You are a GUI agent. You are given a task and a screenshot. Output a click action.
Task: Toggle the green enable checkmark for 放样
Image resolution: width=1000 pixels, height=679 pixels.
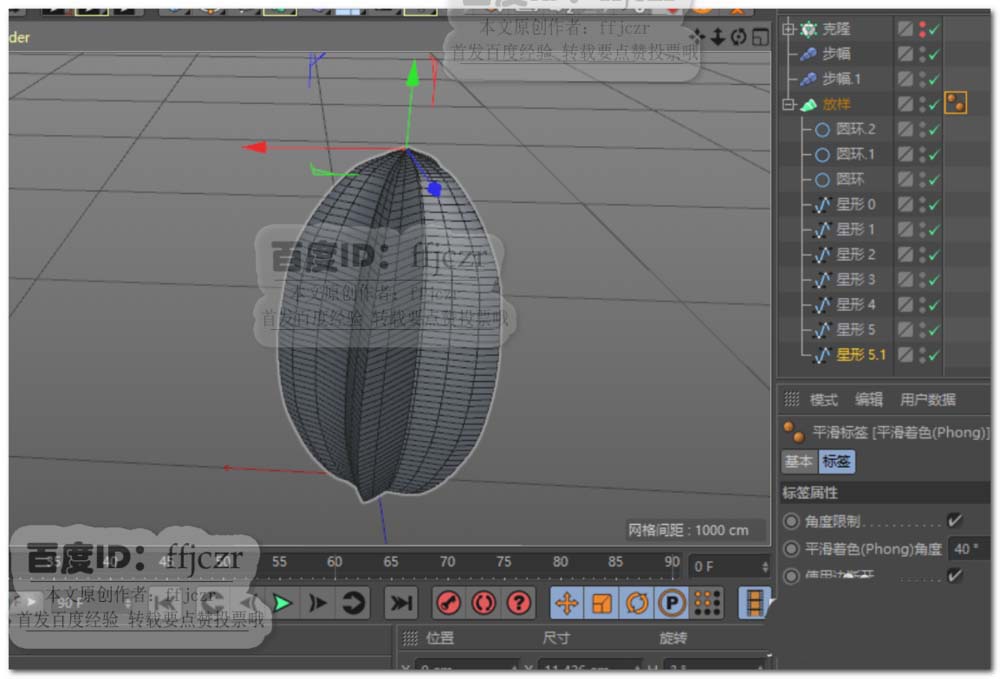(x=934, y=105)
